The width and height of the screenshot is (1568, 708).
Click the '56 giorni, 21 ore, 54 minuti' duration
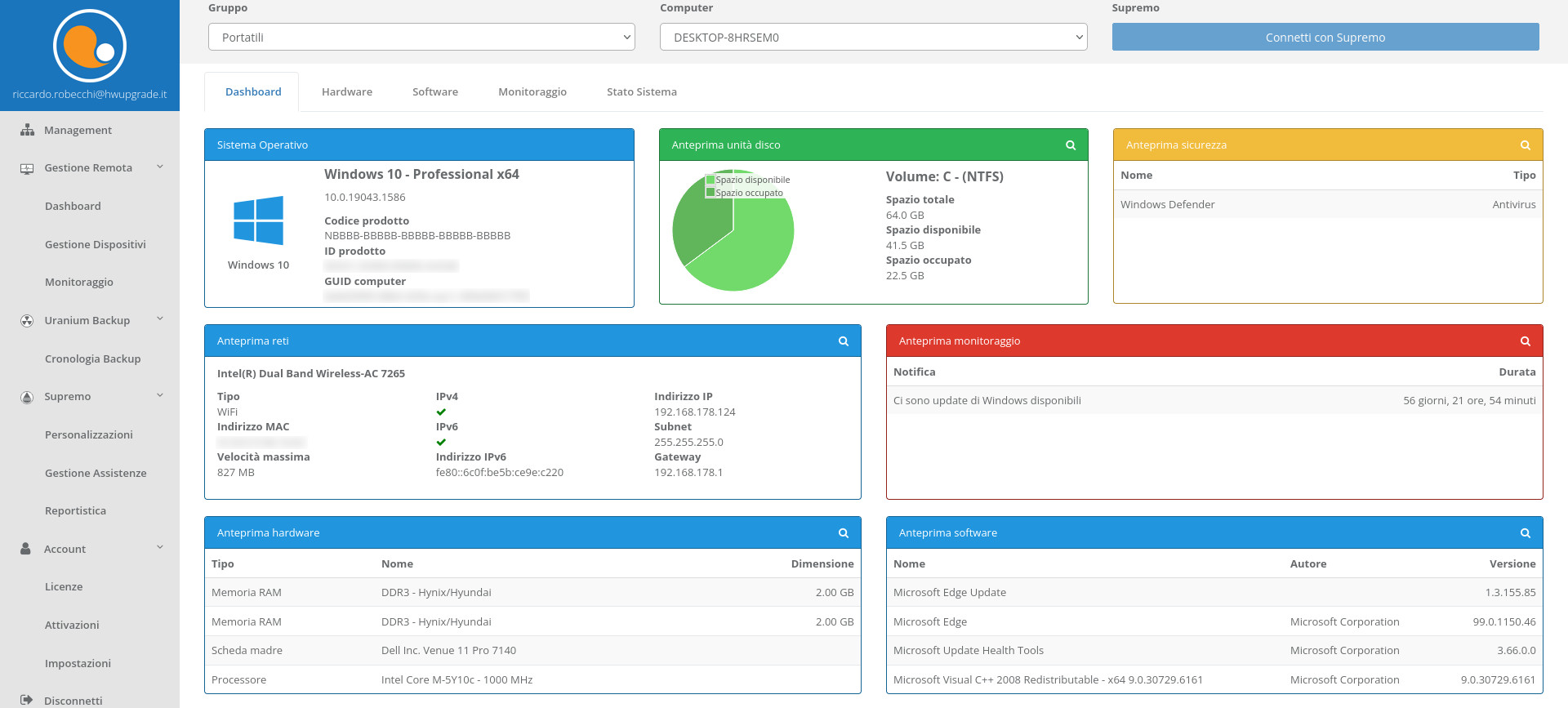point(1469,401)
